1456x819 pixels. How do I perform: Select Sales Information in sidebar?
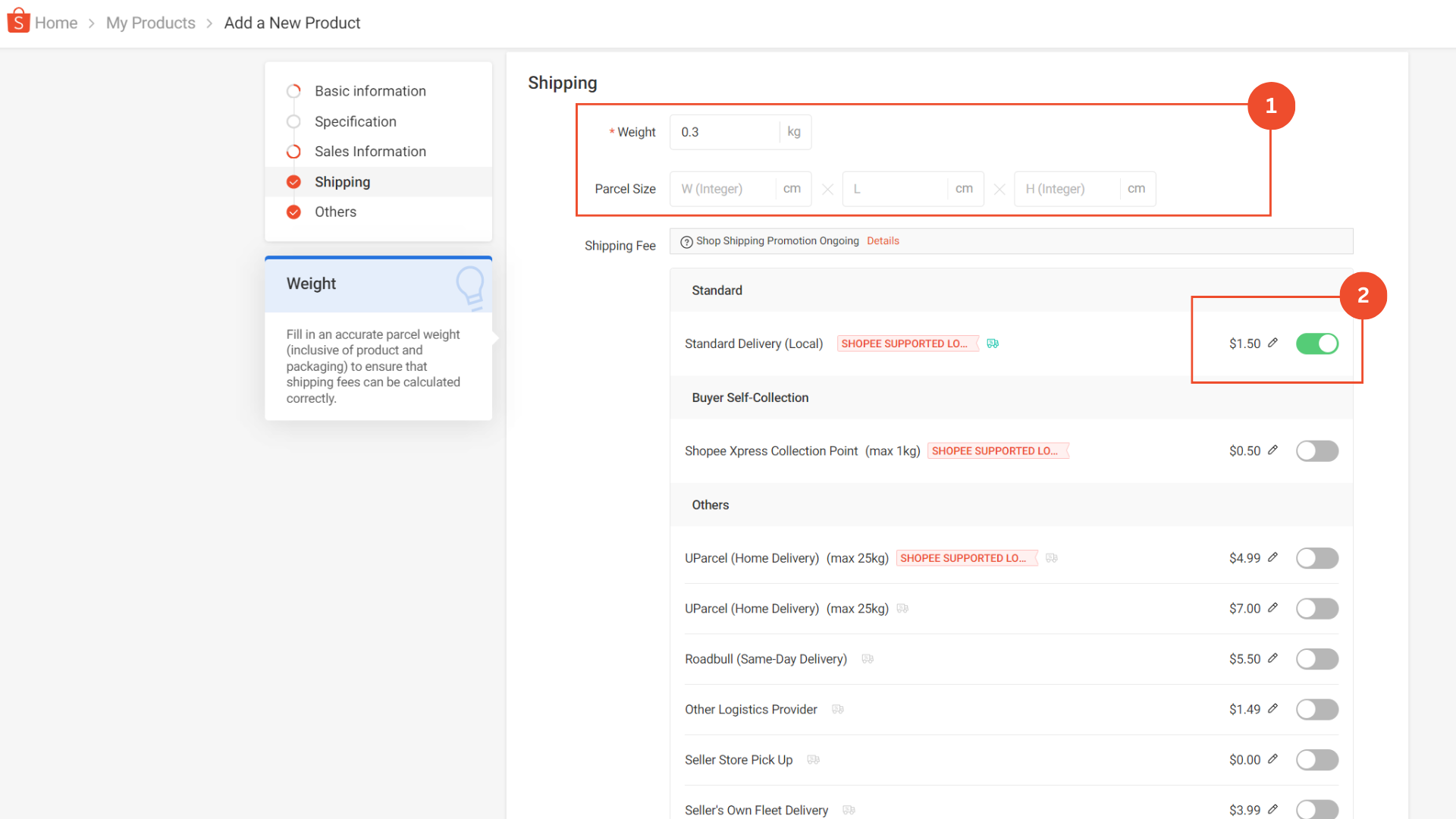[x=370, y=152]
